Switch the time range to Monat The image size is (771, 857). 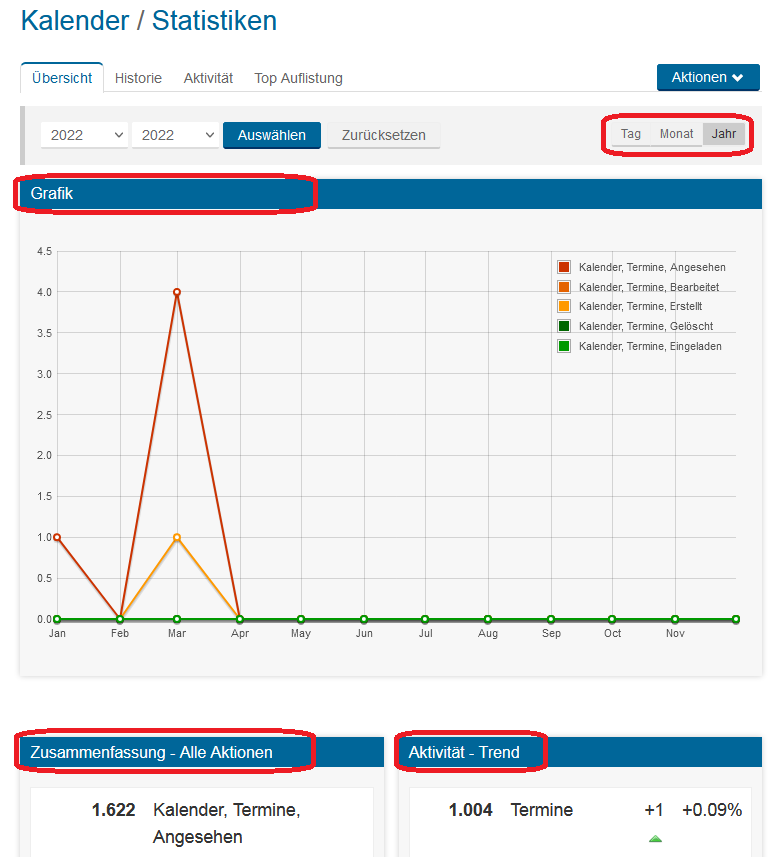pos(676,134)
